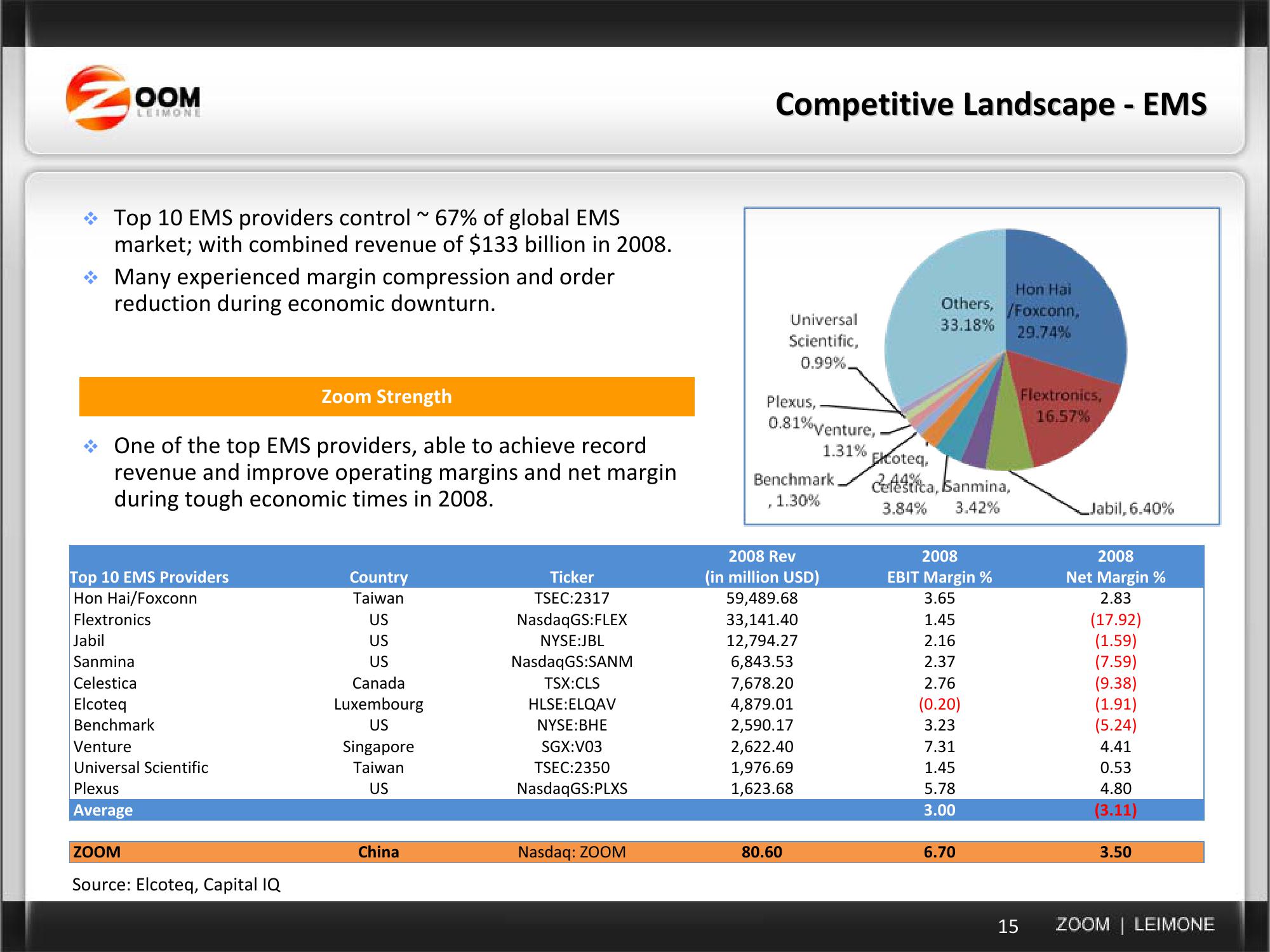Click the 'ZOOM | LEIMONE' footer text
1270x952 pixels.
coord(1135,925)
